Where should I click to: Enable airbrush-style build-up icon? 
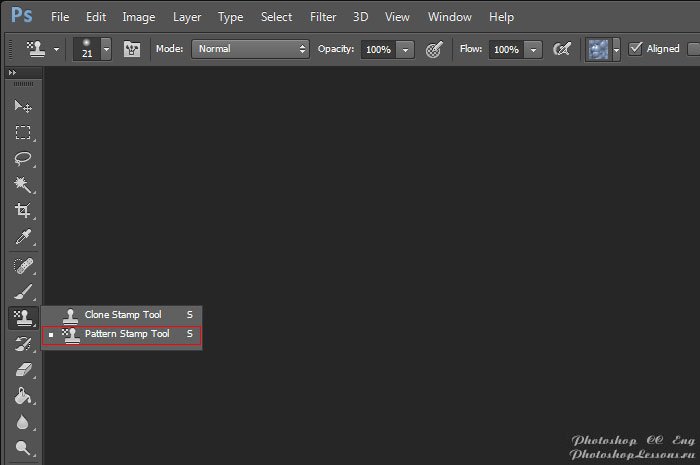[562, 49]
